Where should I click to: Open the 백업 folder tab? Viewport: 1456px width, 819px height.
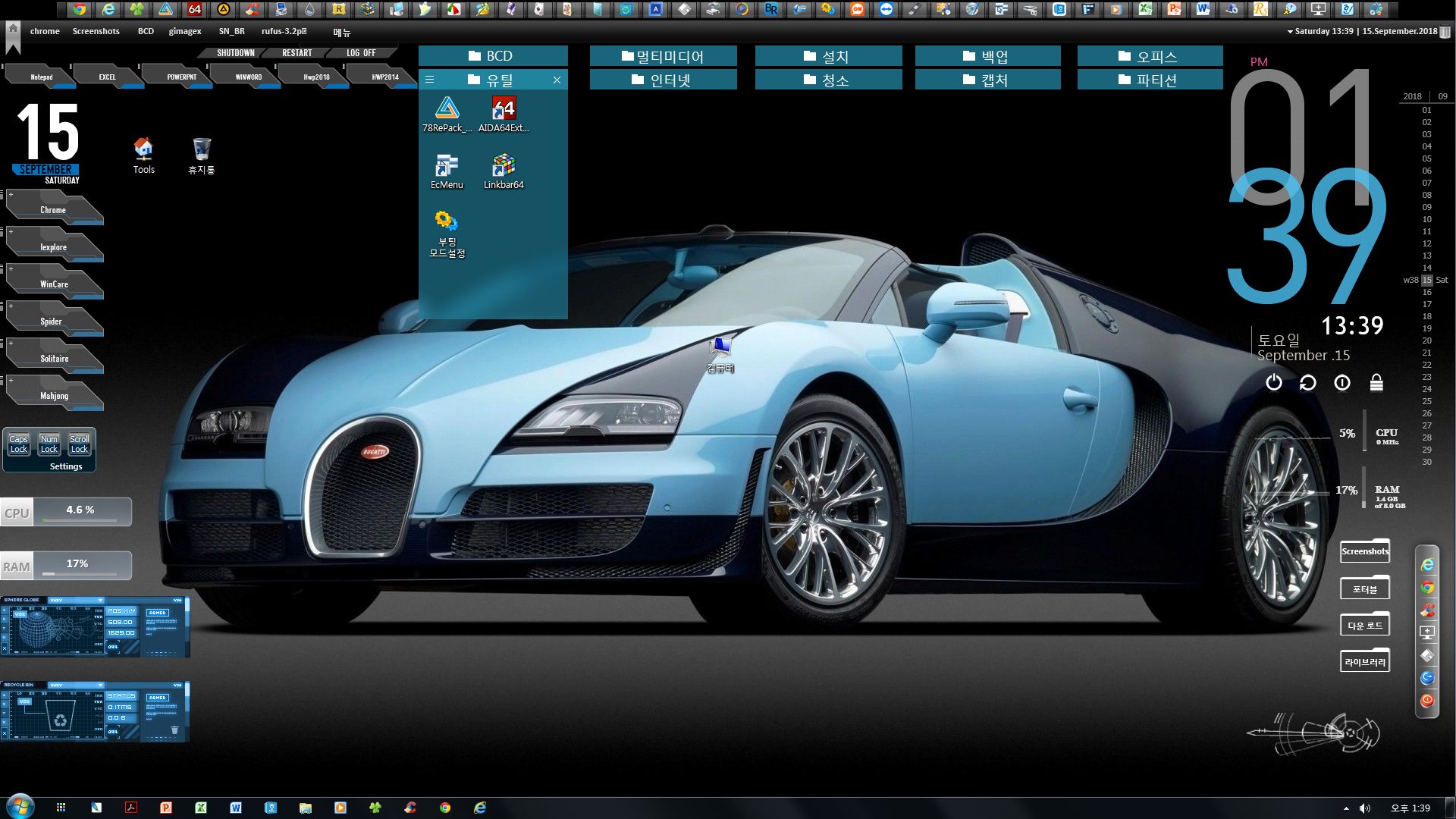click(x=987, y=56)
